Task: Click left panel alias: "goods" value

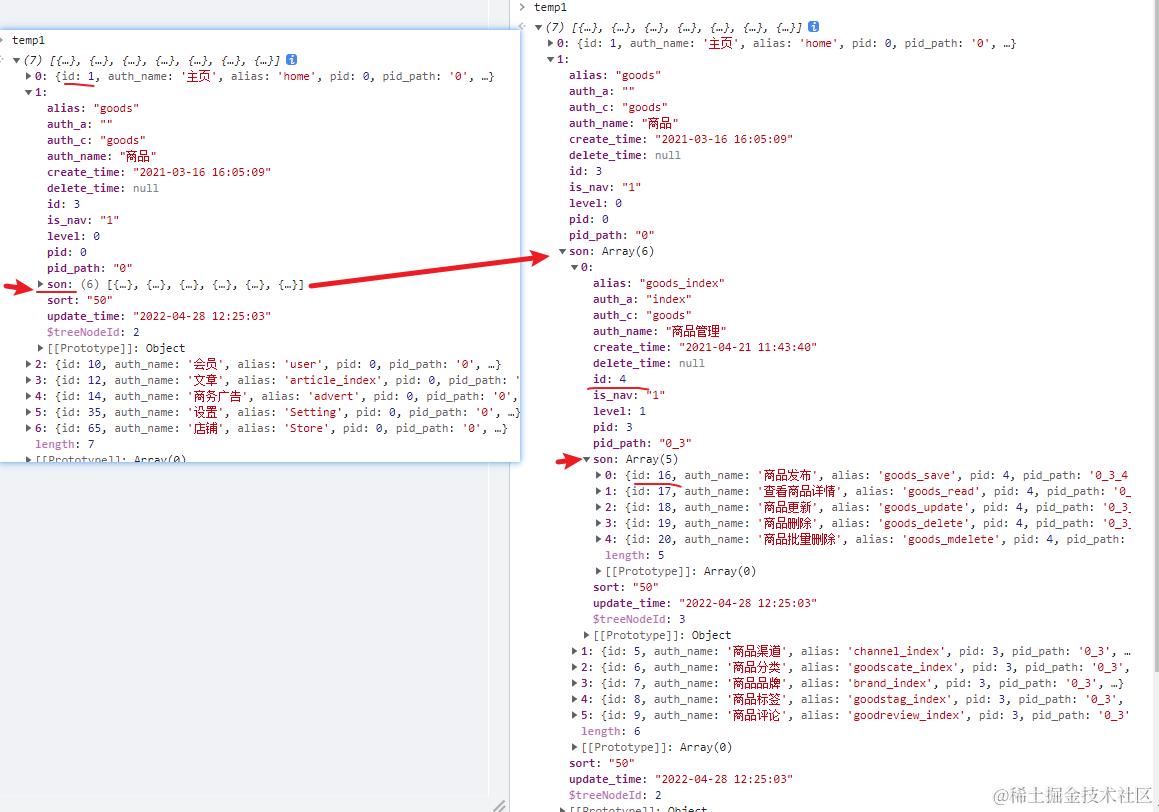Action: point(117,109)
